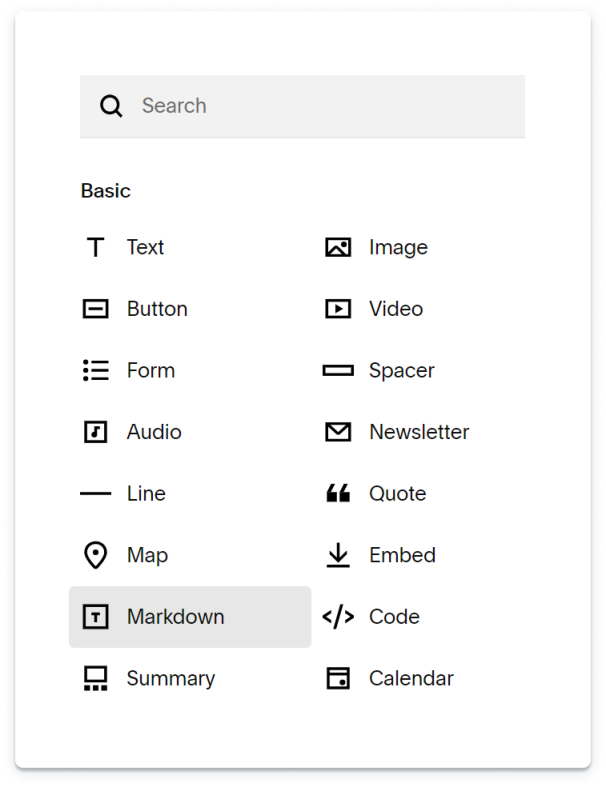Add an Audio block via its label
This screenshot has height=787, width=606.
coord(154,432)
